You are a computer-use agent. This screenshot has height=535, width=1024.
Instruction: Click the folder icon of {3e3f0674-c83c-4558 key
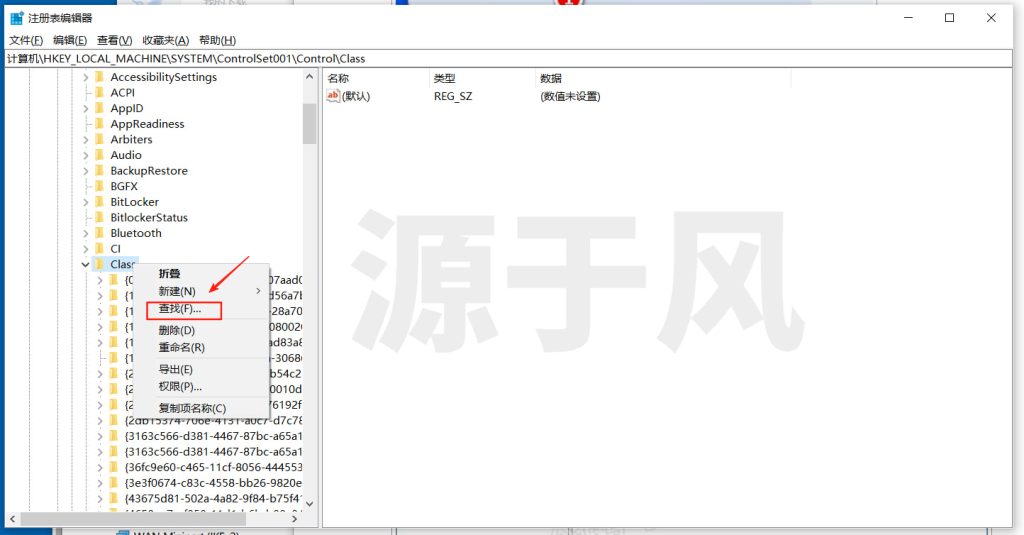click(114, 483)
